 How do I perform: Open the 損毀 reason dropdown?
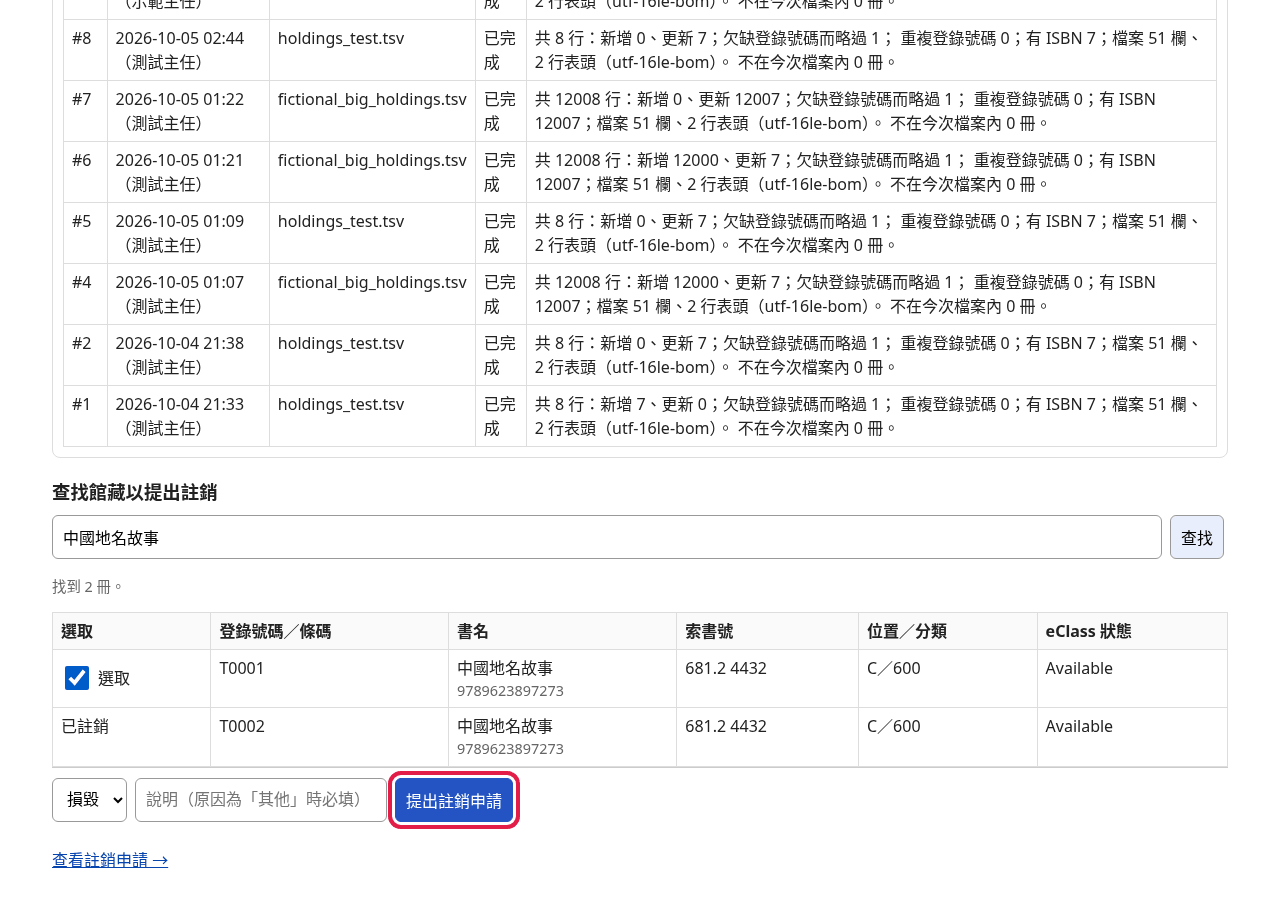pos(89,800)
